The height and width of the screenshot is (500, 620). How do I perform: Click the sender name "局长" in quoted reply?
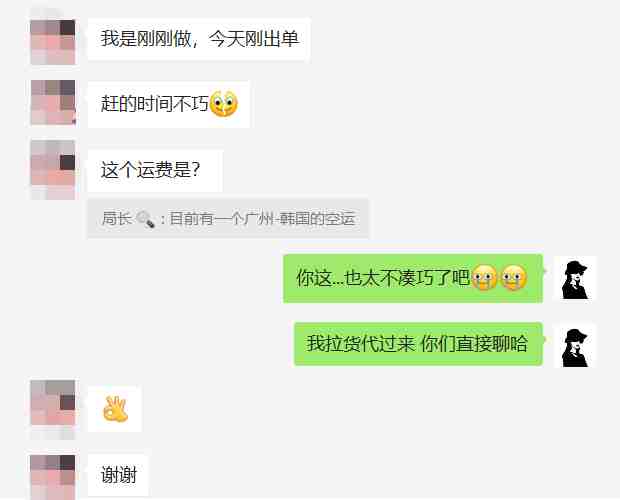[x=116, y=219]
